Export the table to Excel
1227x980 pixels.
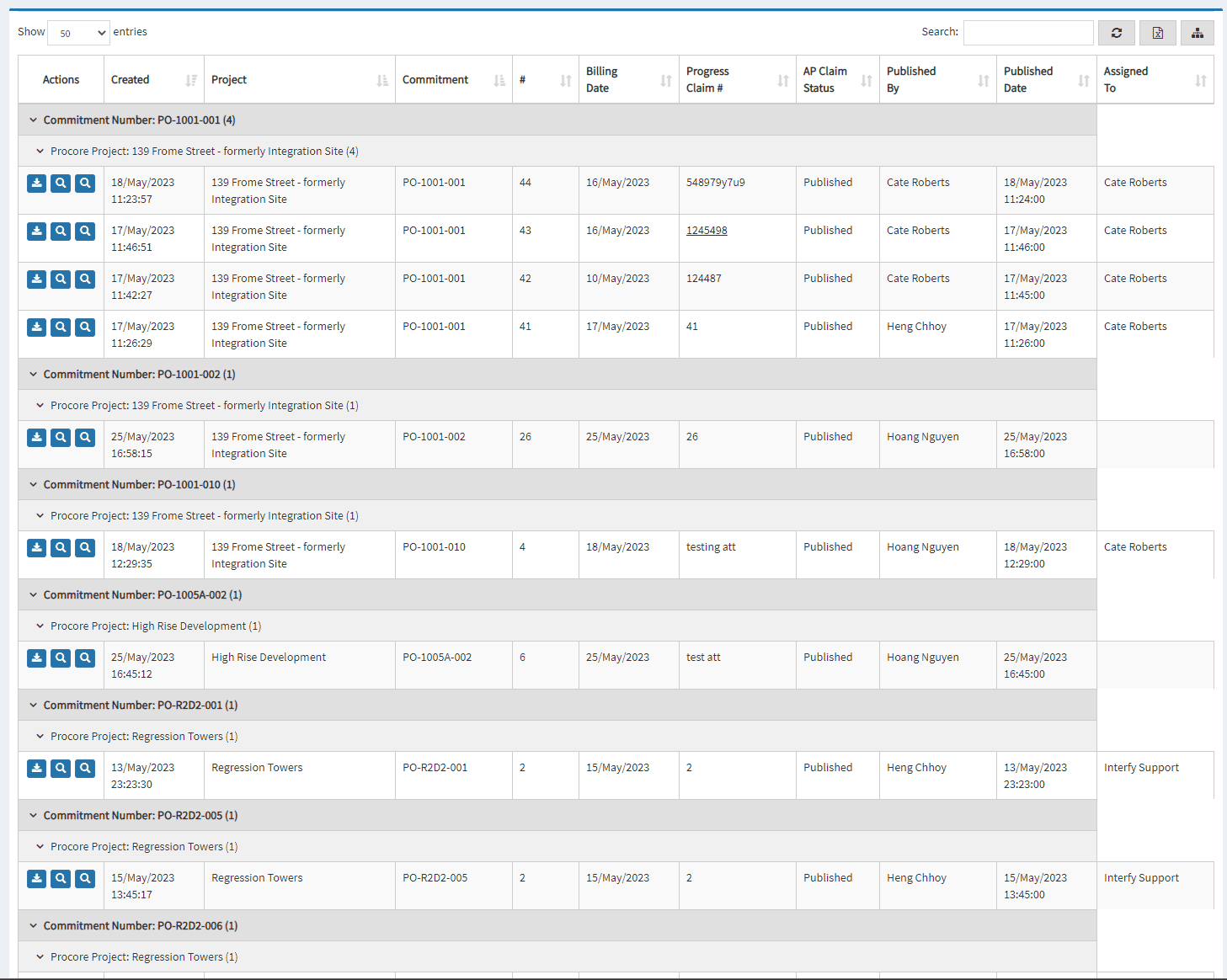[1157, 32]
